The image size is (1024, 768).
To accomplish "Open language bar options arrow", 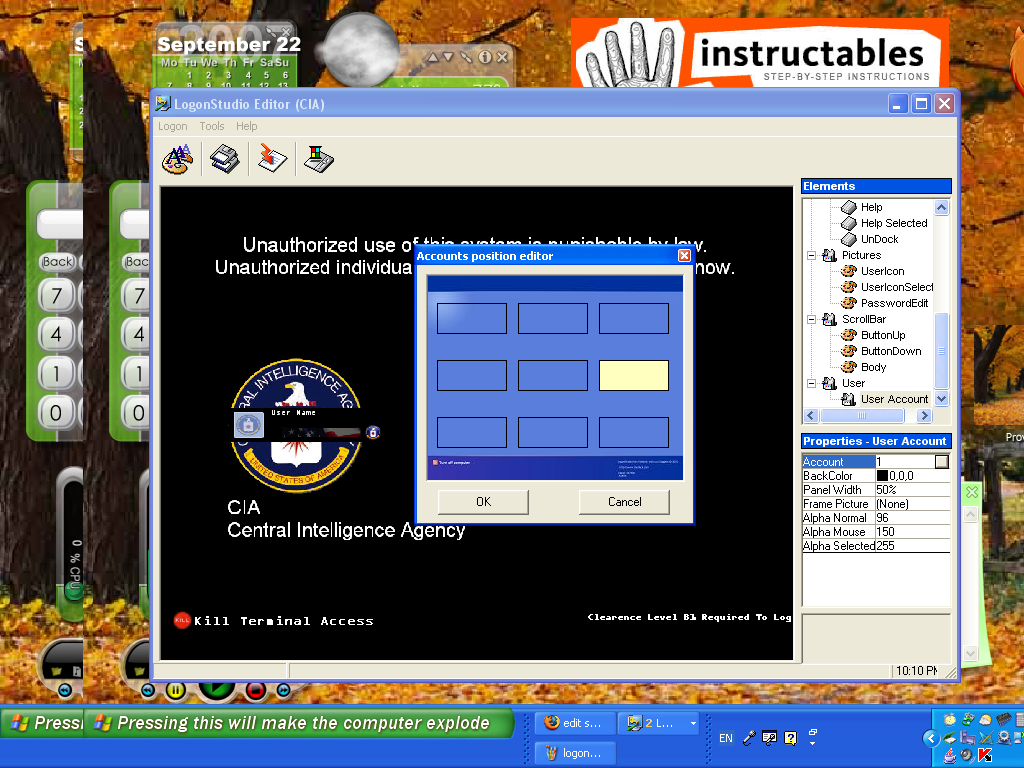I will (x=812, y=743).
